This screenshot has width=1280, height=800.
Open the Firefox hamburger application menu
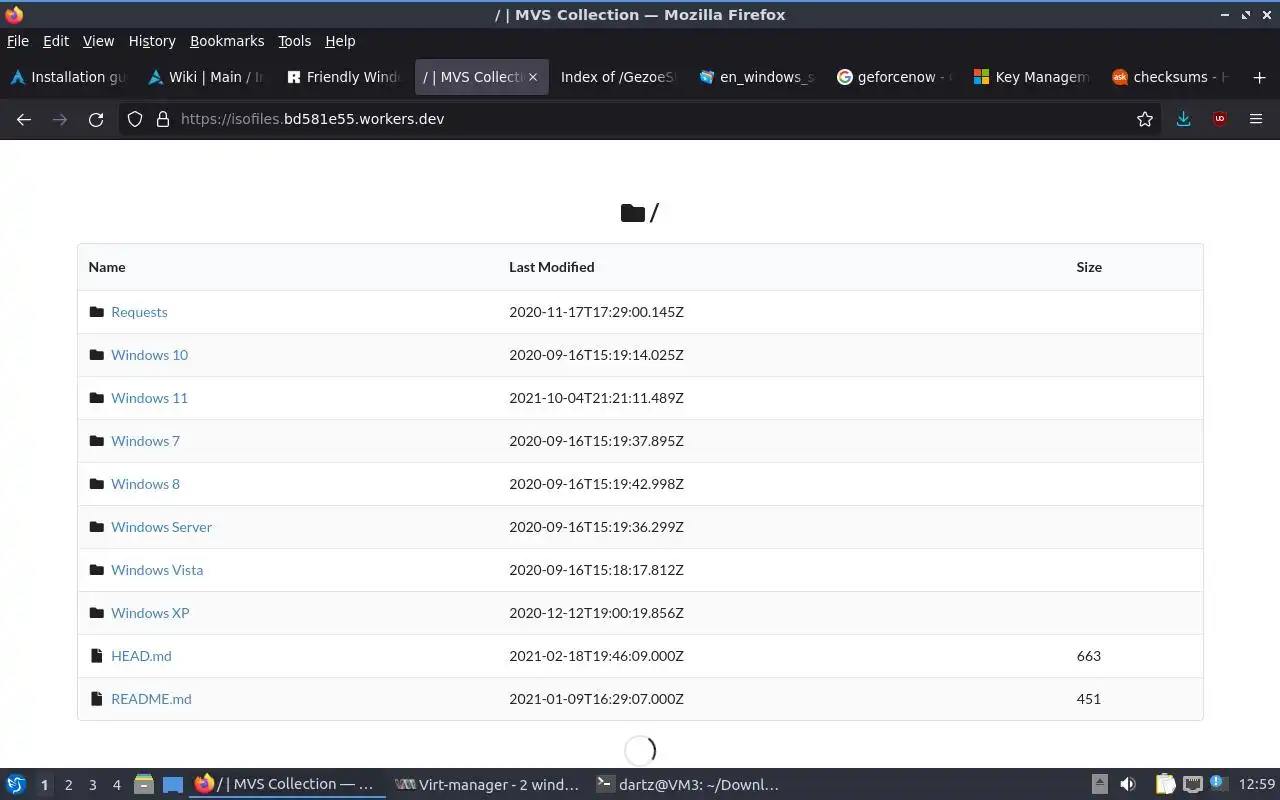point(1256,119)
